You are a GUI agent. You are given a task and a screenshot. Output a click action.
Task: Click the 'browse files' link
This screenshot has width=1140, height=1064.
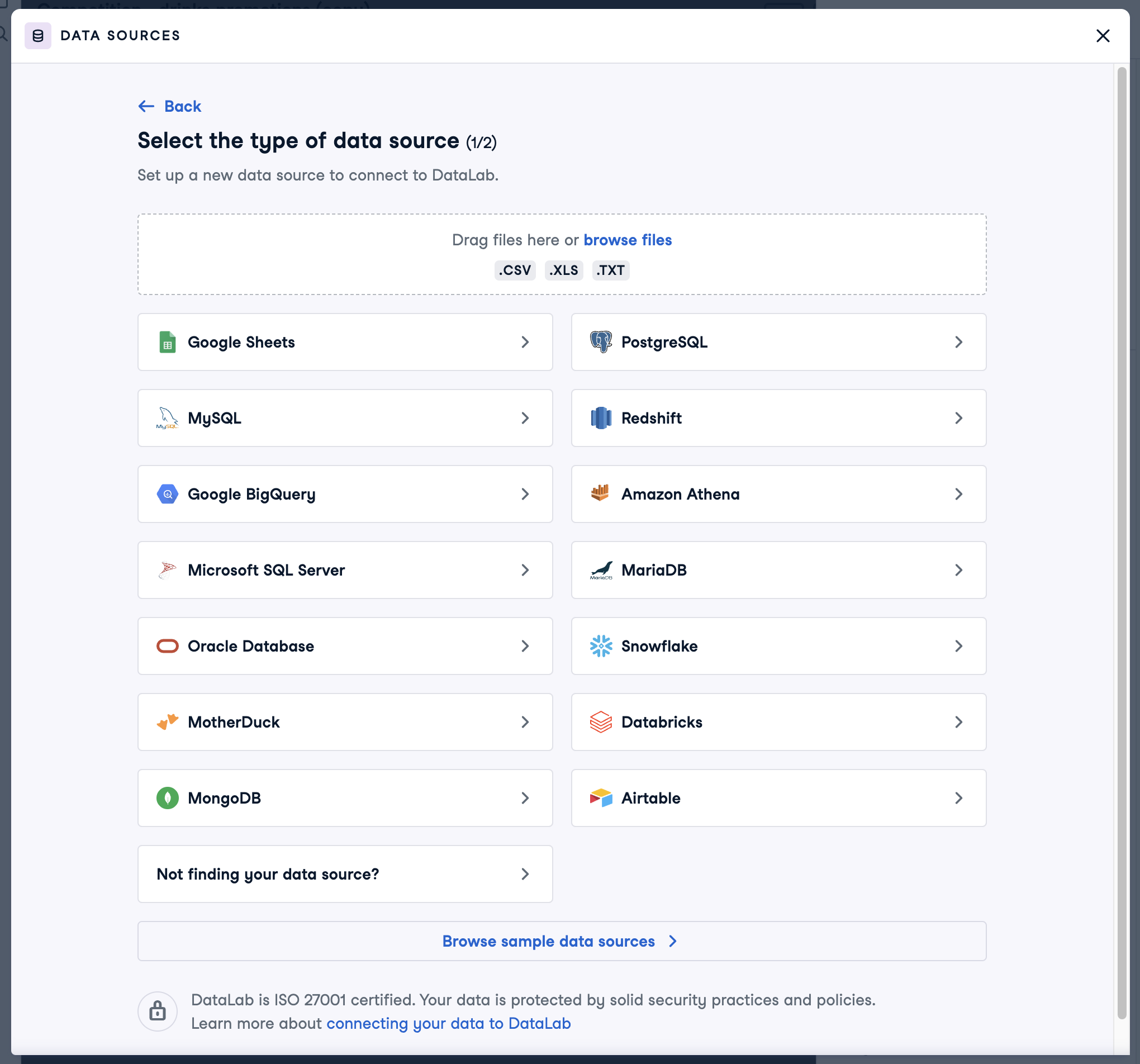(x=628, y=240)
